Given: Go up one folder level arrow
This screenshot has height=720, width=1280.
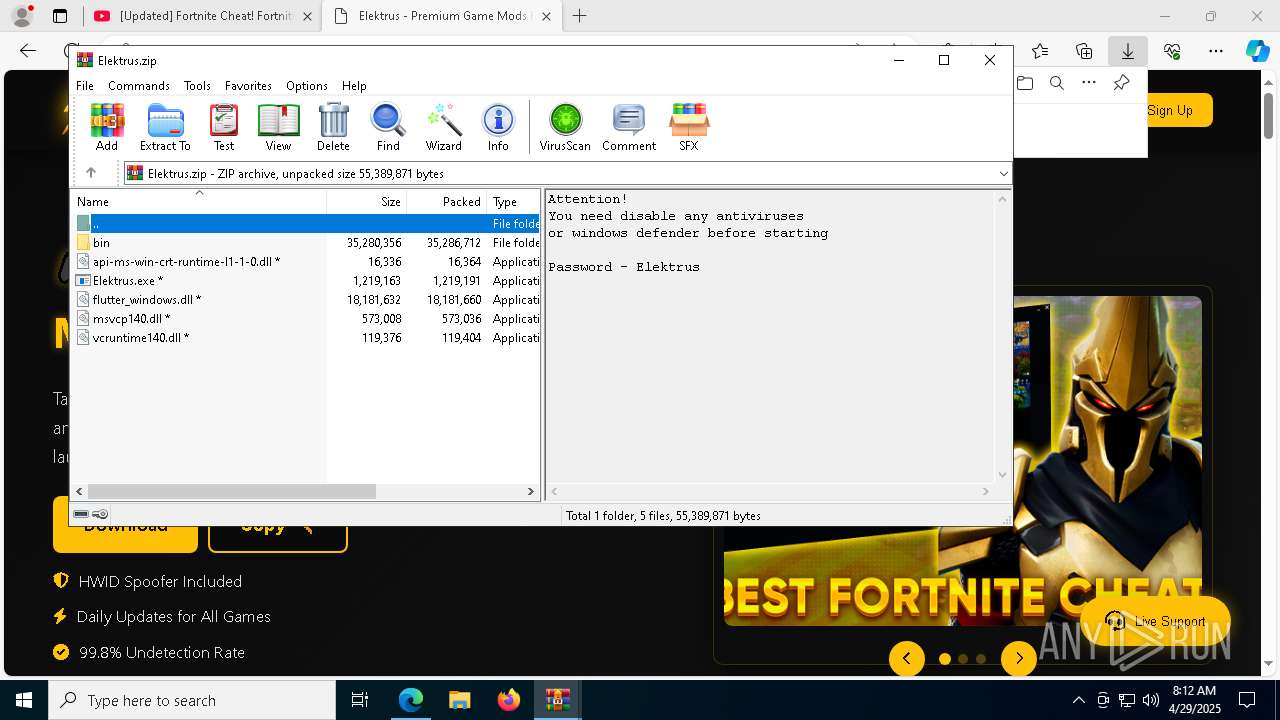Looking at the screenshot, I should point(91,173).
